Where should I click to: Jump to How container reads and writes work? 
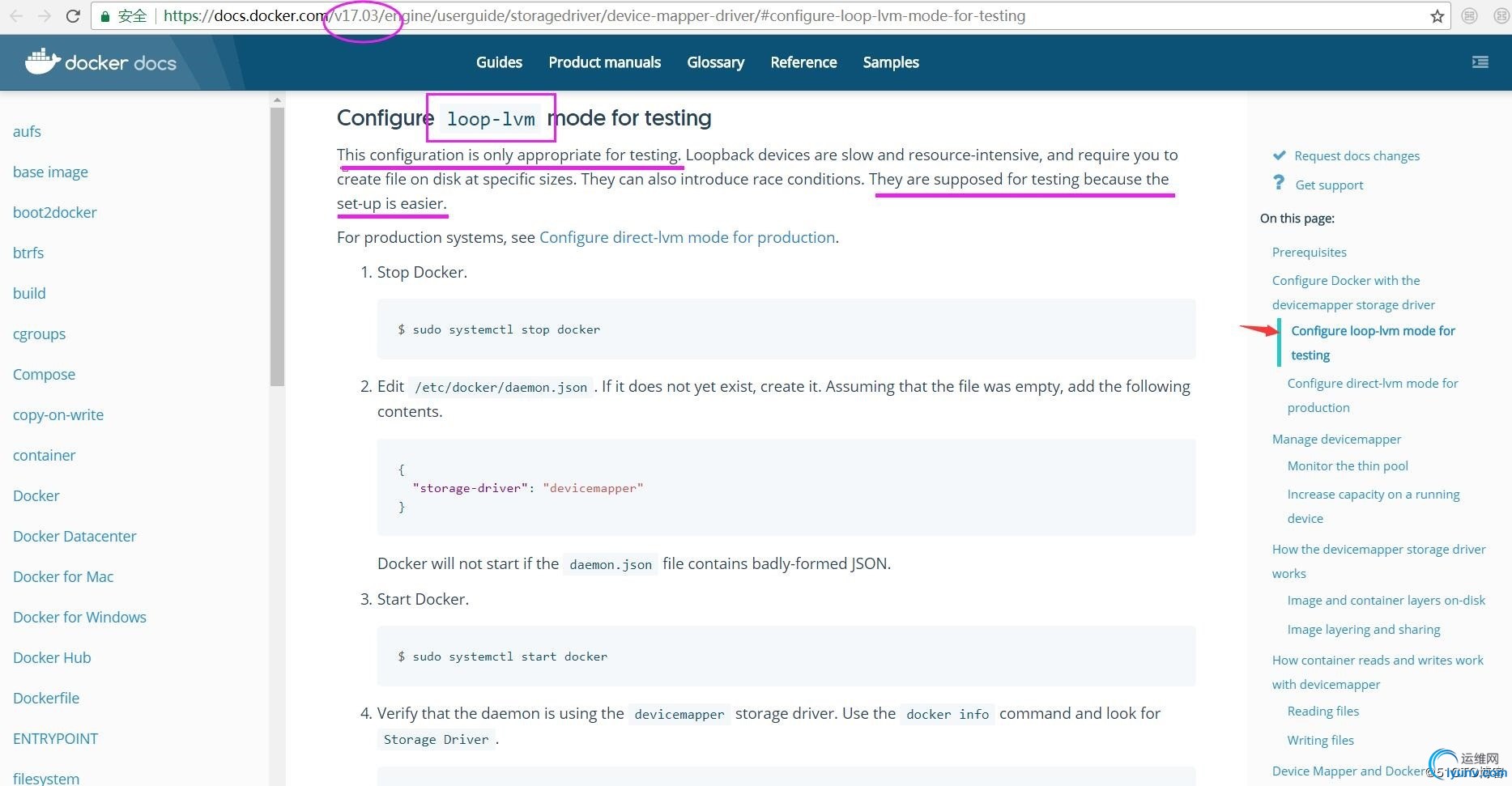tap(1378, 672)
